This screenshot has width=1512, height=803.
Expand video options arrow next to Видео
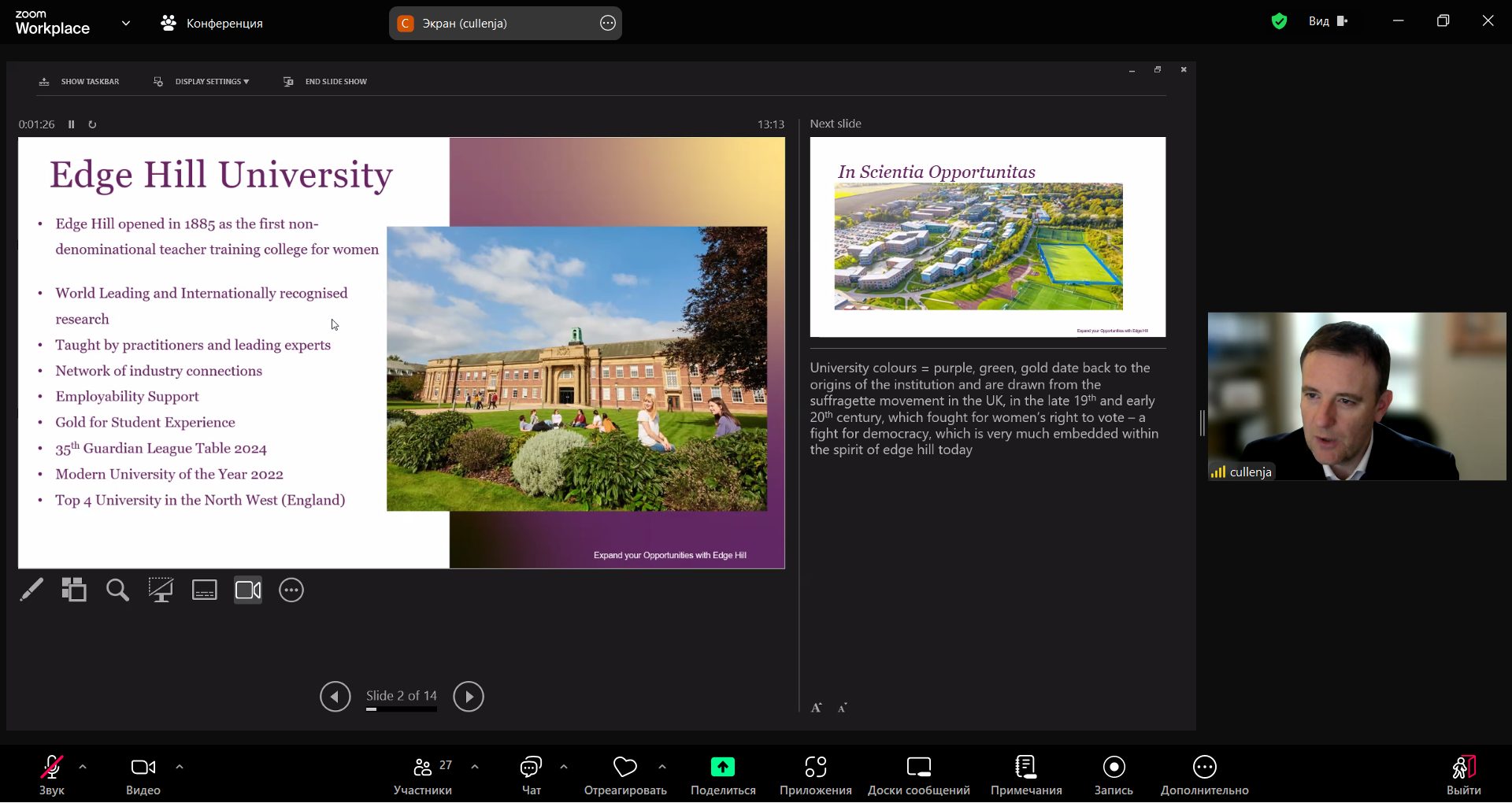[x=180, y=766]
